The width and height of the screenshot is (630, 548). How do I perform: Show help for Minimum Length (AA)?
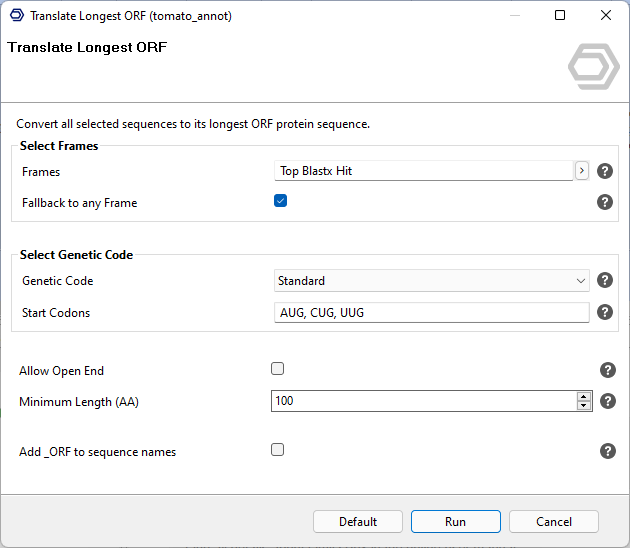[x=607, y=402]
